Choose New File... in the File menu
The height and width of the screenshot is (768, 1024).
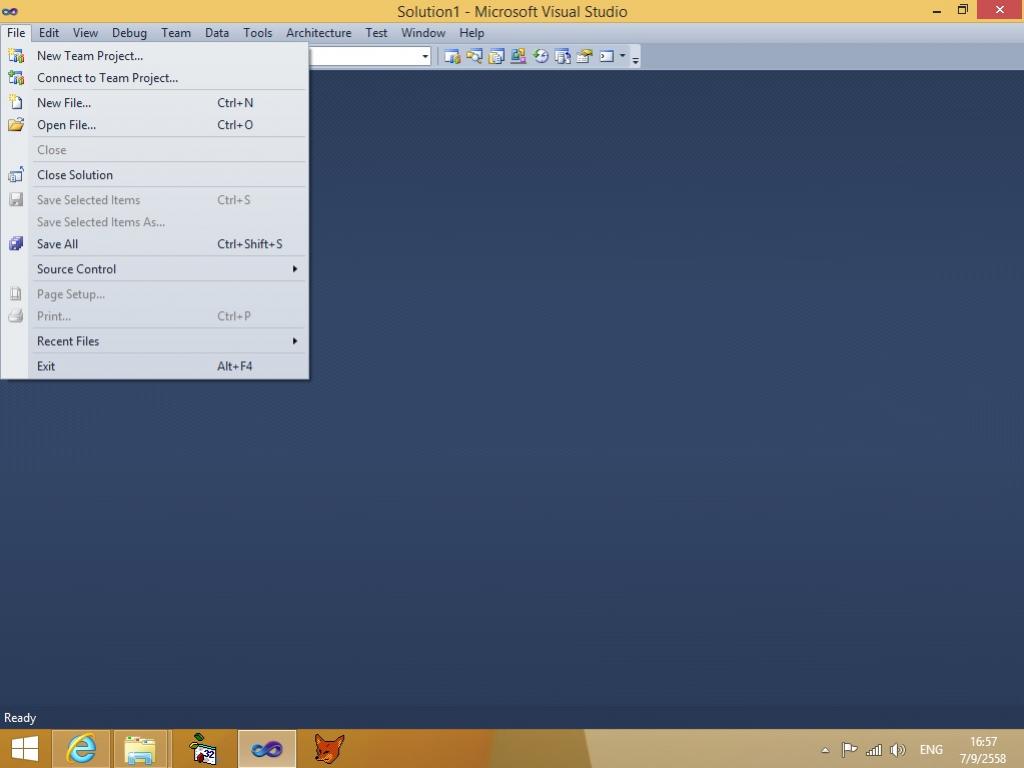pyautogui.click(x=155, y=103)
